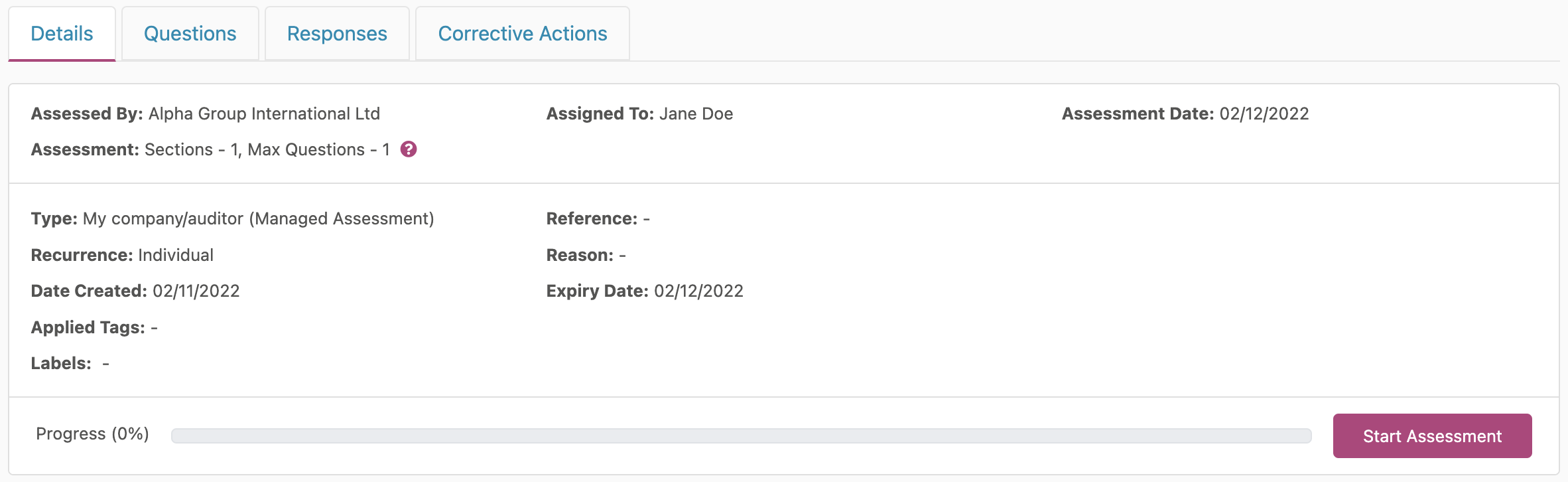Select the Assessment Date value
Viewport: 1568px width, 482px height.
pos(1264,114)
